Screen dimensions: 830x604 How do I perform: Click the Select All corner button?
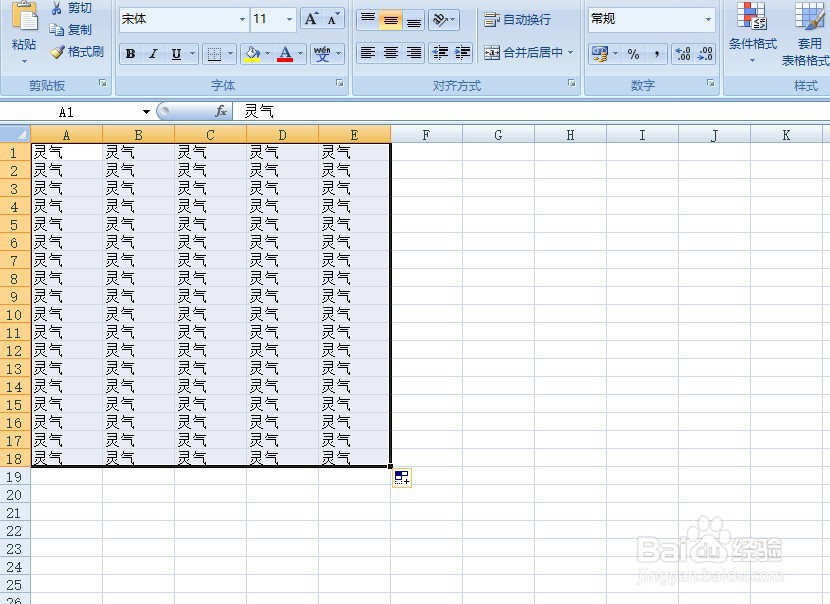(x=15, y=134)
